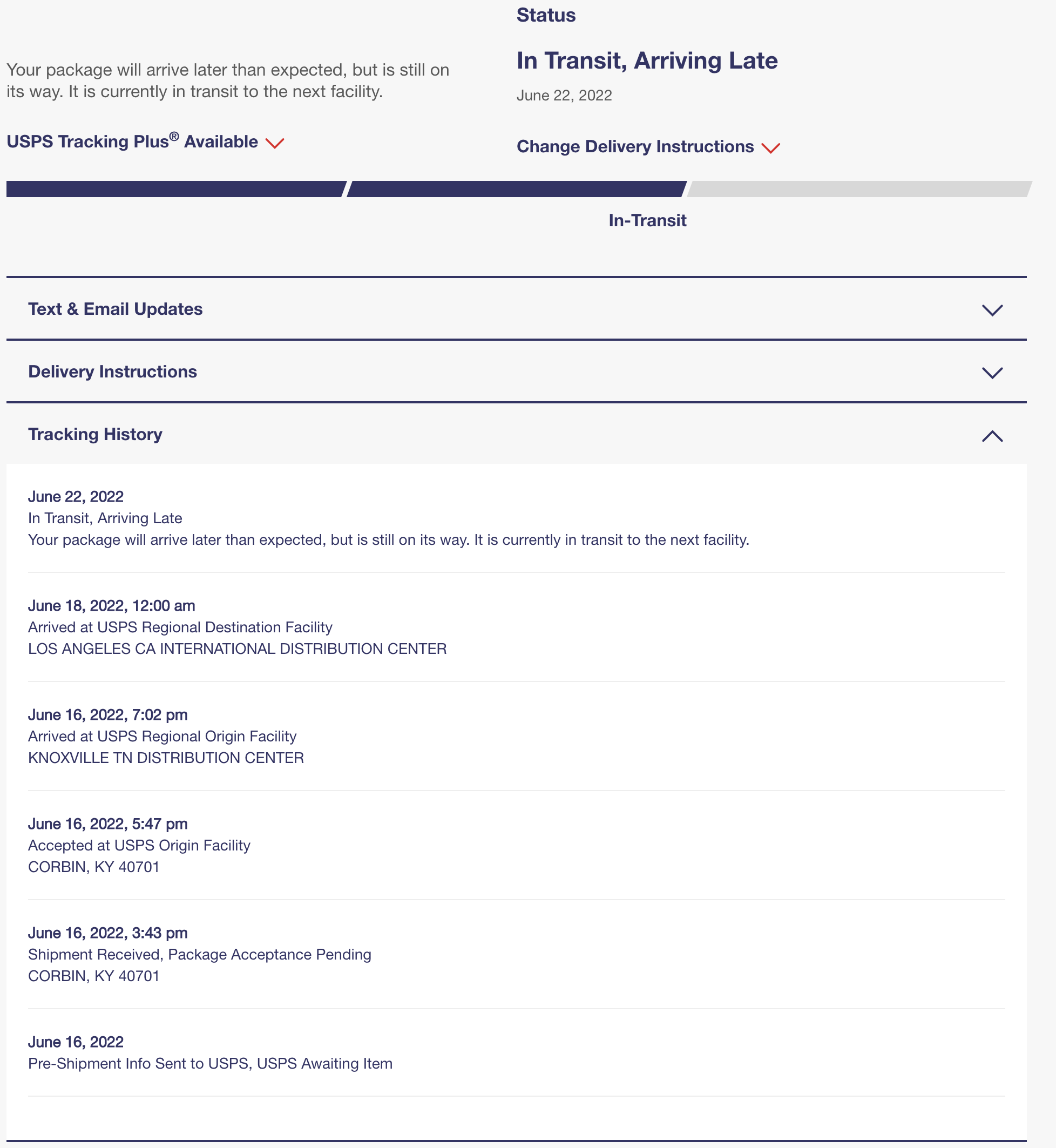Open Change Delivery Instructions link
Screen dimensions: 1056x1148
635,146
